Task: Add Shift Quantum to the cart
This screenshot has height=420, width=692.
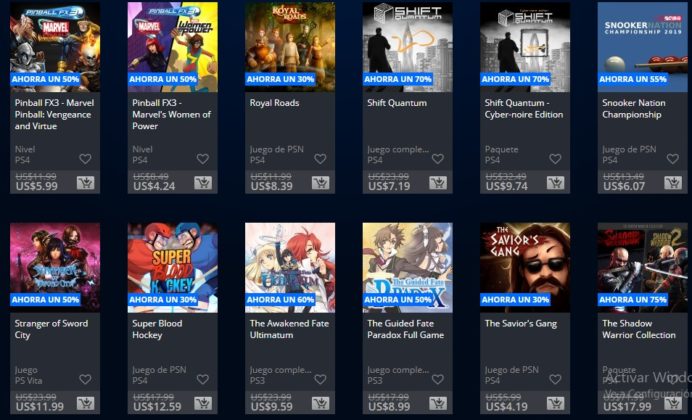Action: [x=438, y=183]
